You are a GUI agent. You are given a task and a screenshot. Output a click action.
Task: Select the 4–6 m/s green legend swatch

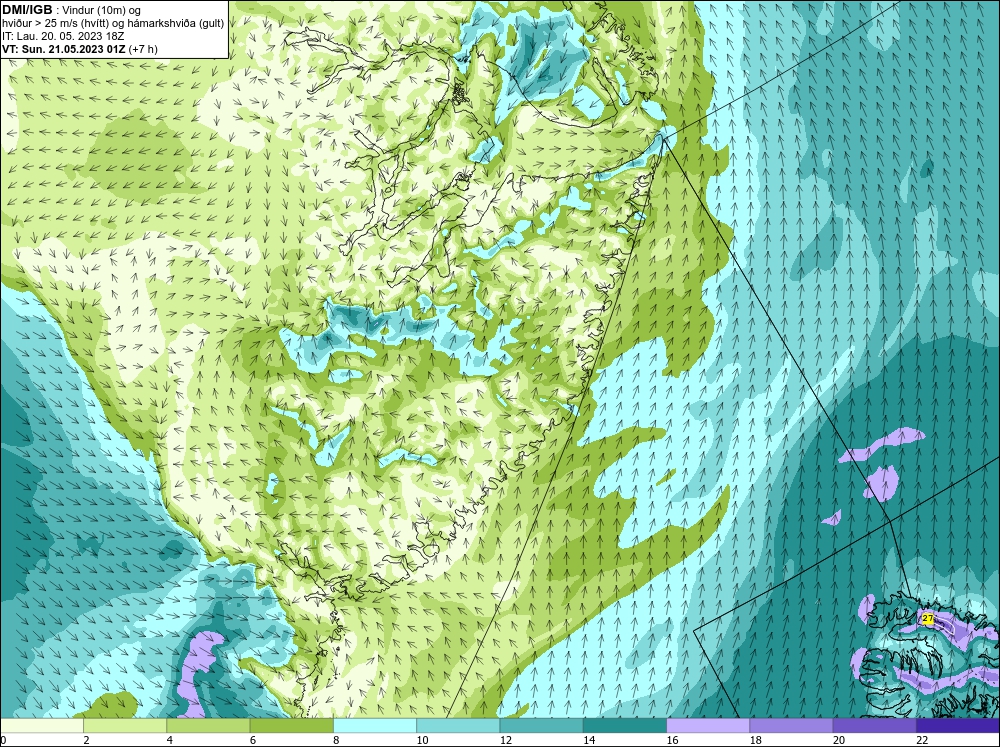[x=208, y=726]
